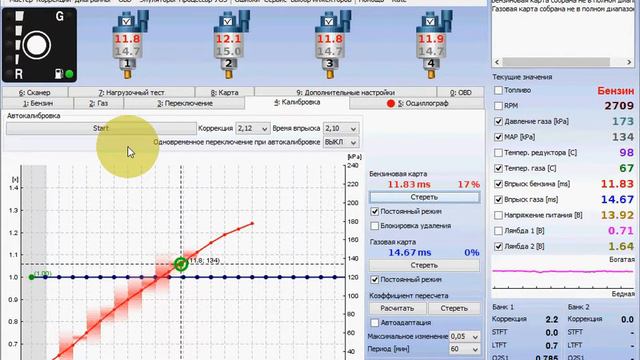Uncheck MAP [kPa] checkbox
The width and height of the screenshot is (640, 360).
[498, 137]
